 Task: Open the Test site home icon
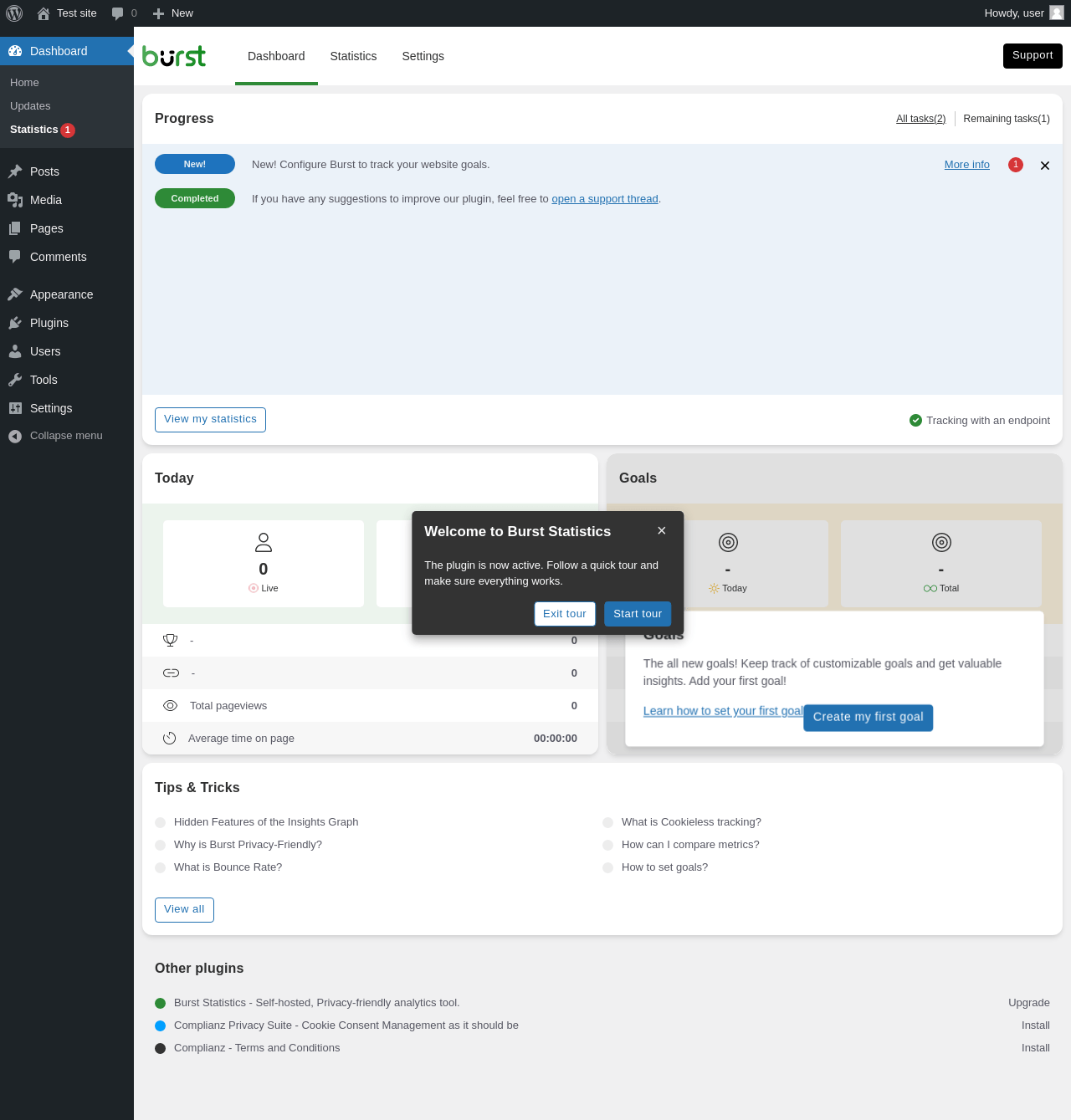[x=44, y=13]
